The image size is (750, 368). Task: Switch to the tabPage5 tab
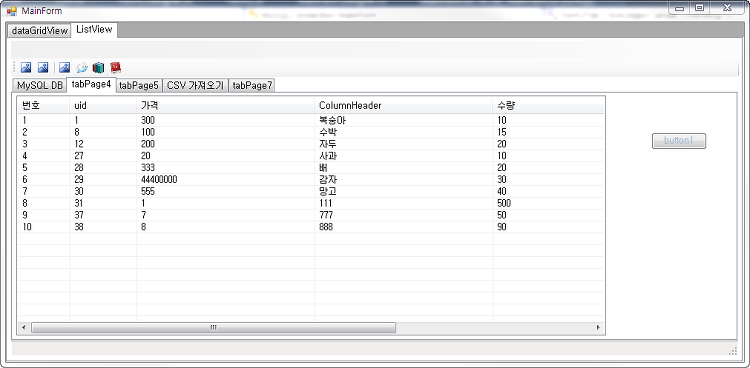pyautogui.click(x=139, y=86)
